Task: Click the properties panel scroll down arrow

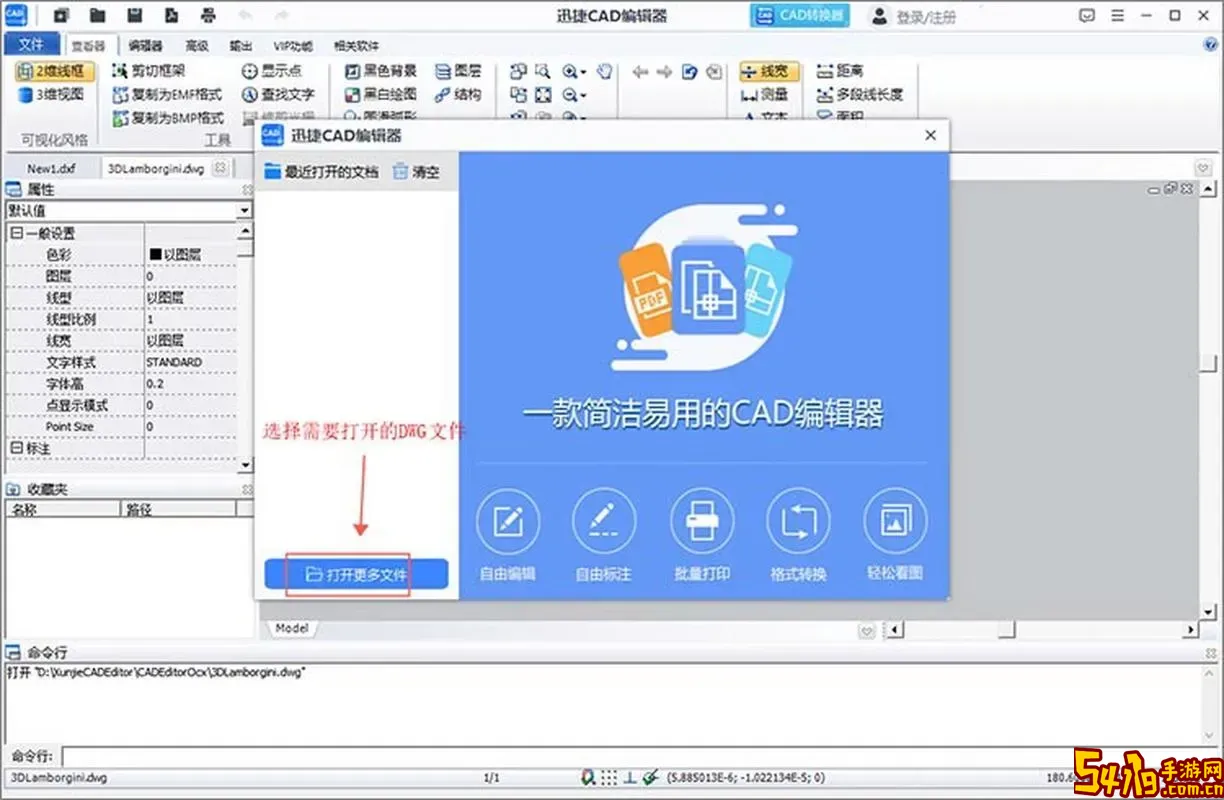Action: (245, 465)
